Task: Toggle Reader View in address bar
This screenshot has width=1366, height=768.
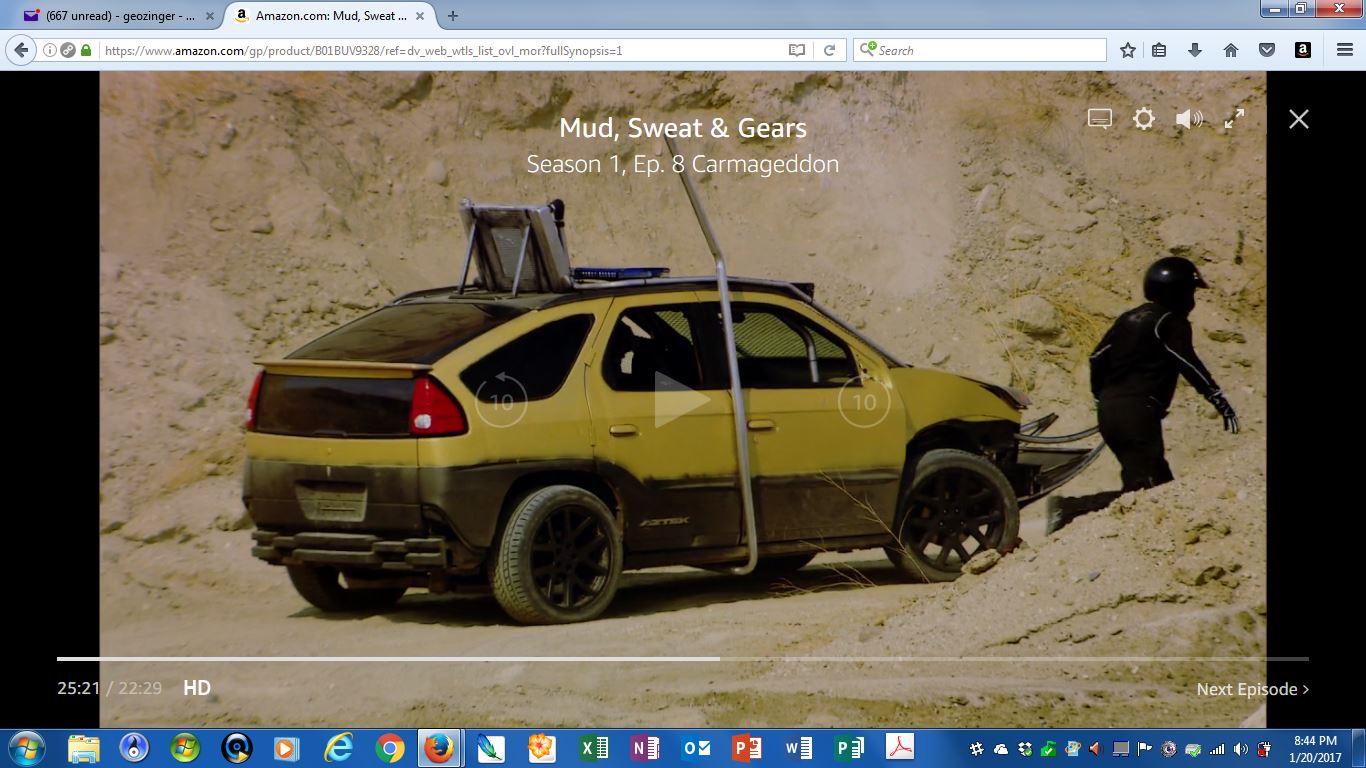Action: pyautogui.click(x=797, y=50)
